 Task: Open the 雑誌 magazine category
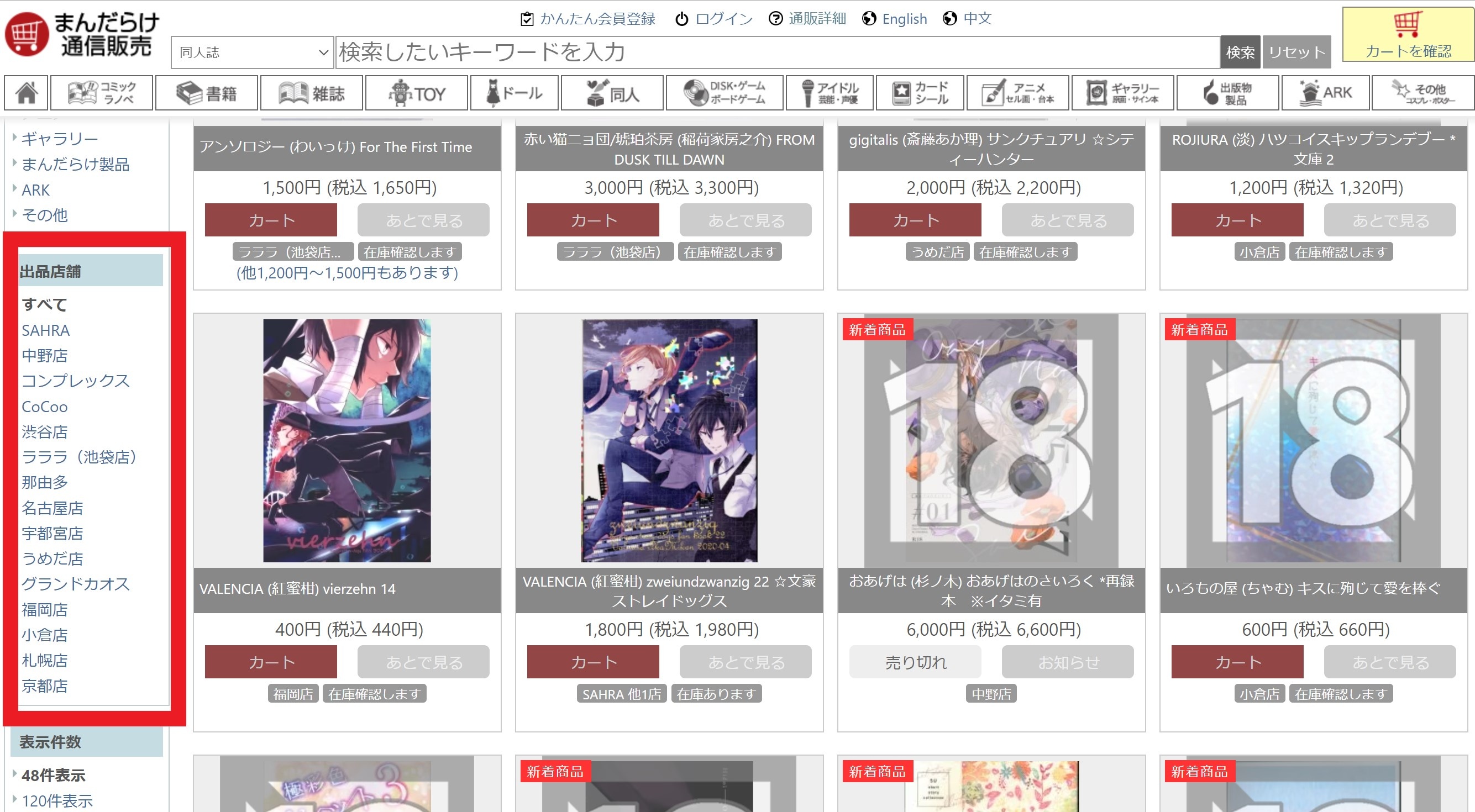(312, 93)
